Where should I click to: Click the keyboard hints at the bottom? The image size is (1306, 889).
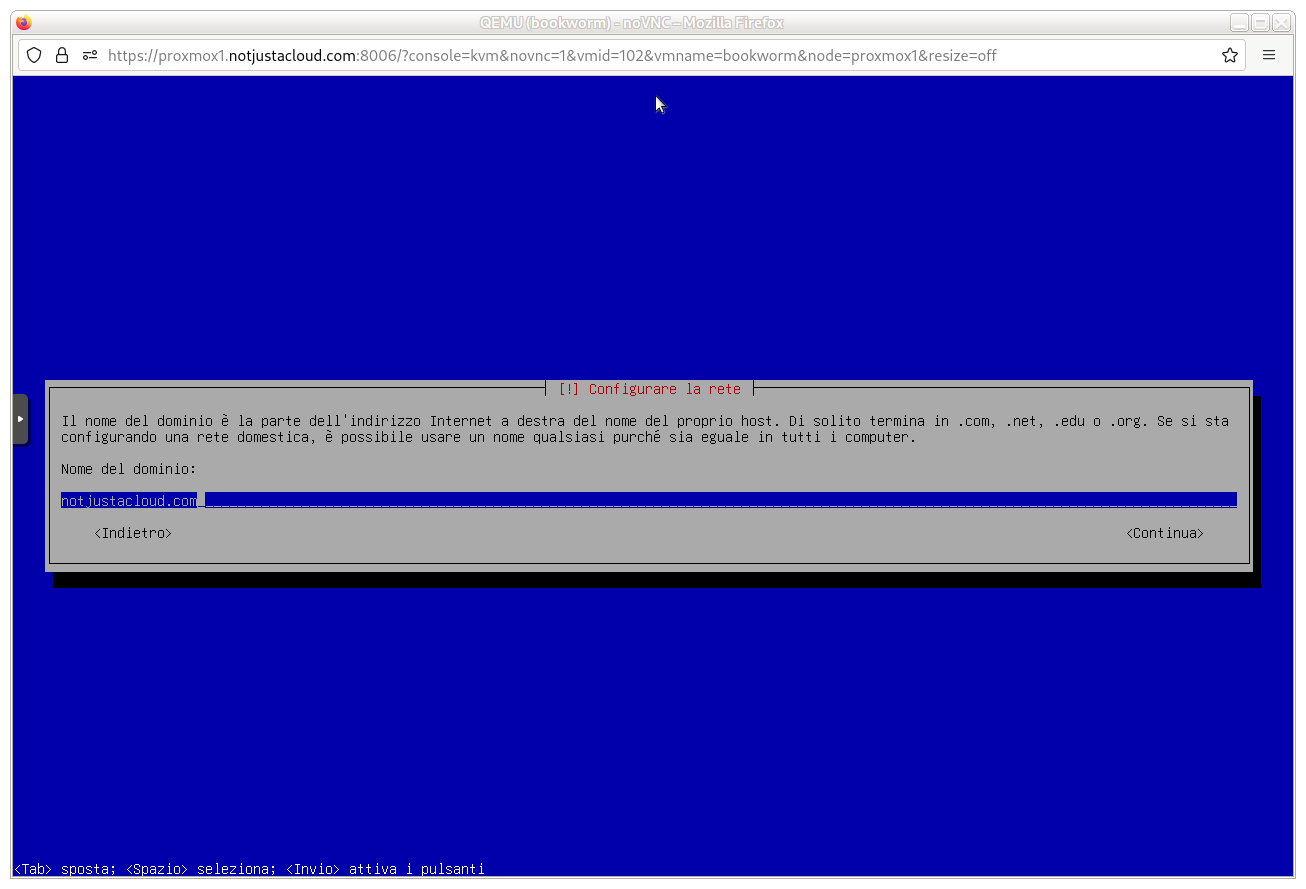250,869
